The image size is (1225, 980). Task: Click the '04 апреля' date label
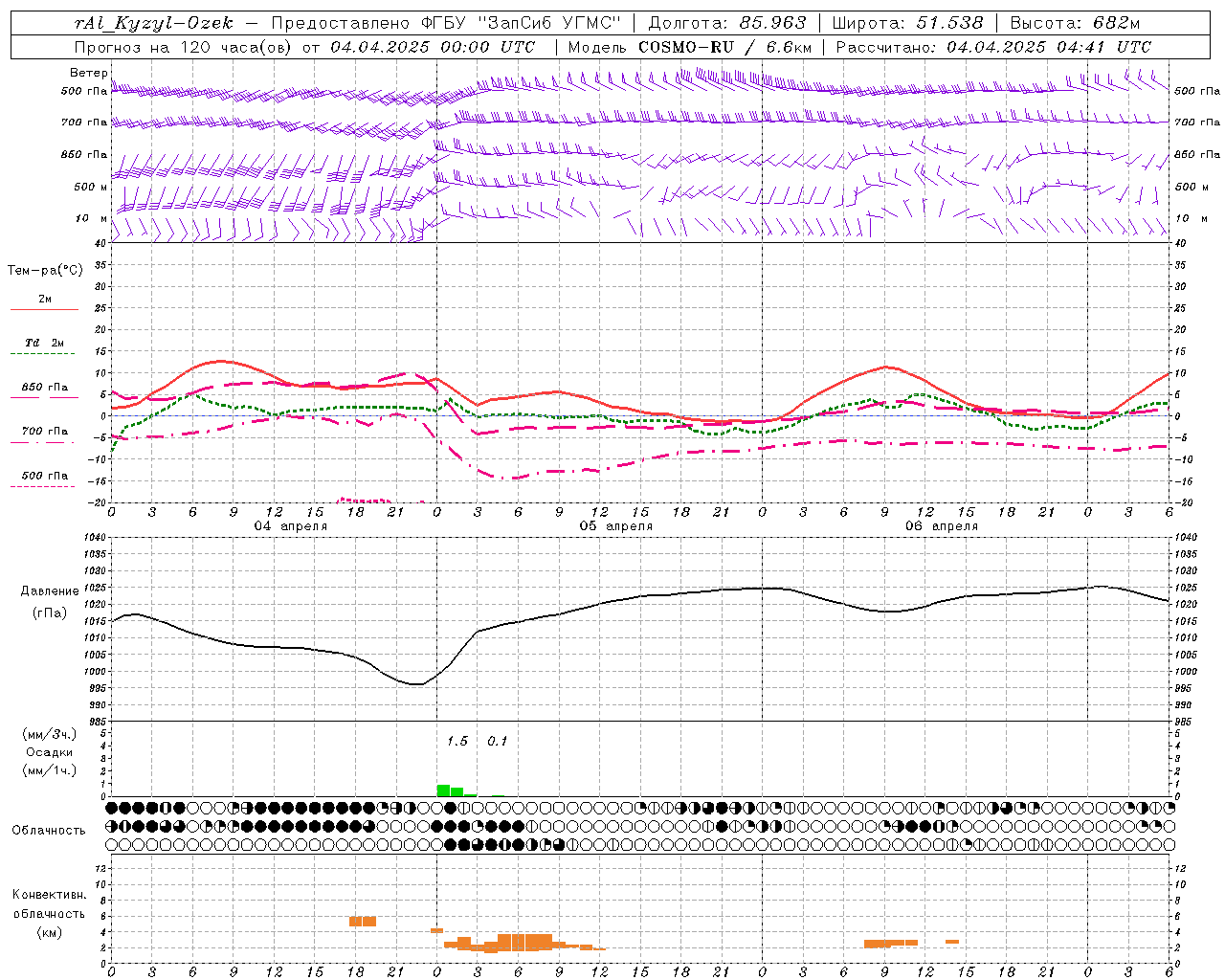point(290,526)
